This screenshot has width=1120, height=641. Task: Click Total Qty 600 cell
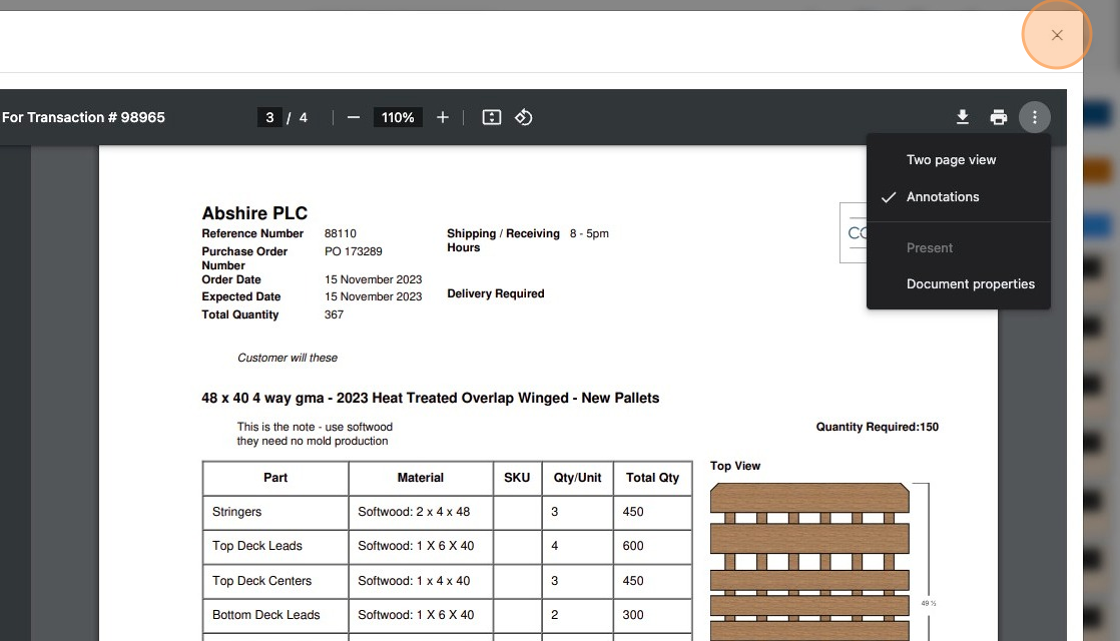click(652, 547)
